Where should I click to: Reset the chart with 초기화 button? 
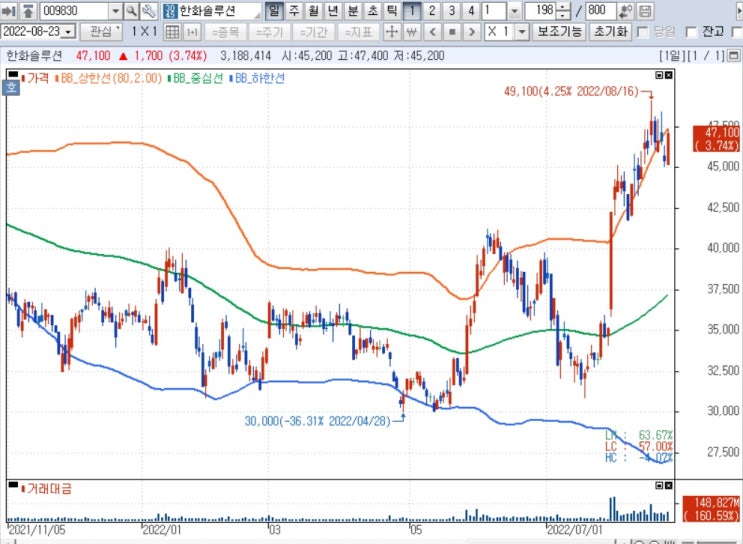coord(610,32)
